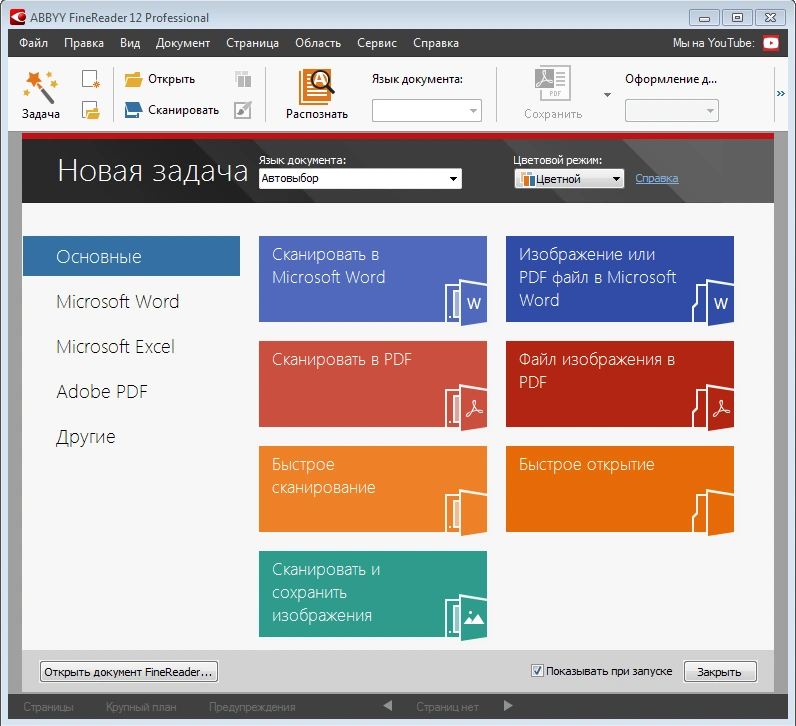The height and width of the screenshot is (726, 796).
Task: Open the toolbar Язык документа combo box
Action: [x=427, y=110]
